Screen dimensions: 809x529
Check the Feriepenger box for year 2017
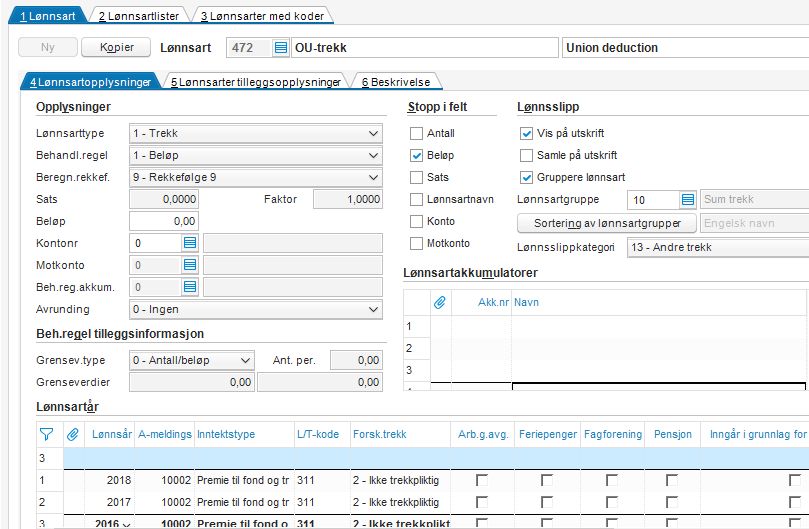click(x=547, y=502)
